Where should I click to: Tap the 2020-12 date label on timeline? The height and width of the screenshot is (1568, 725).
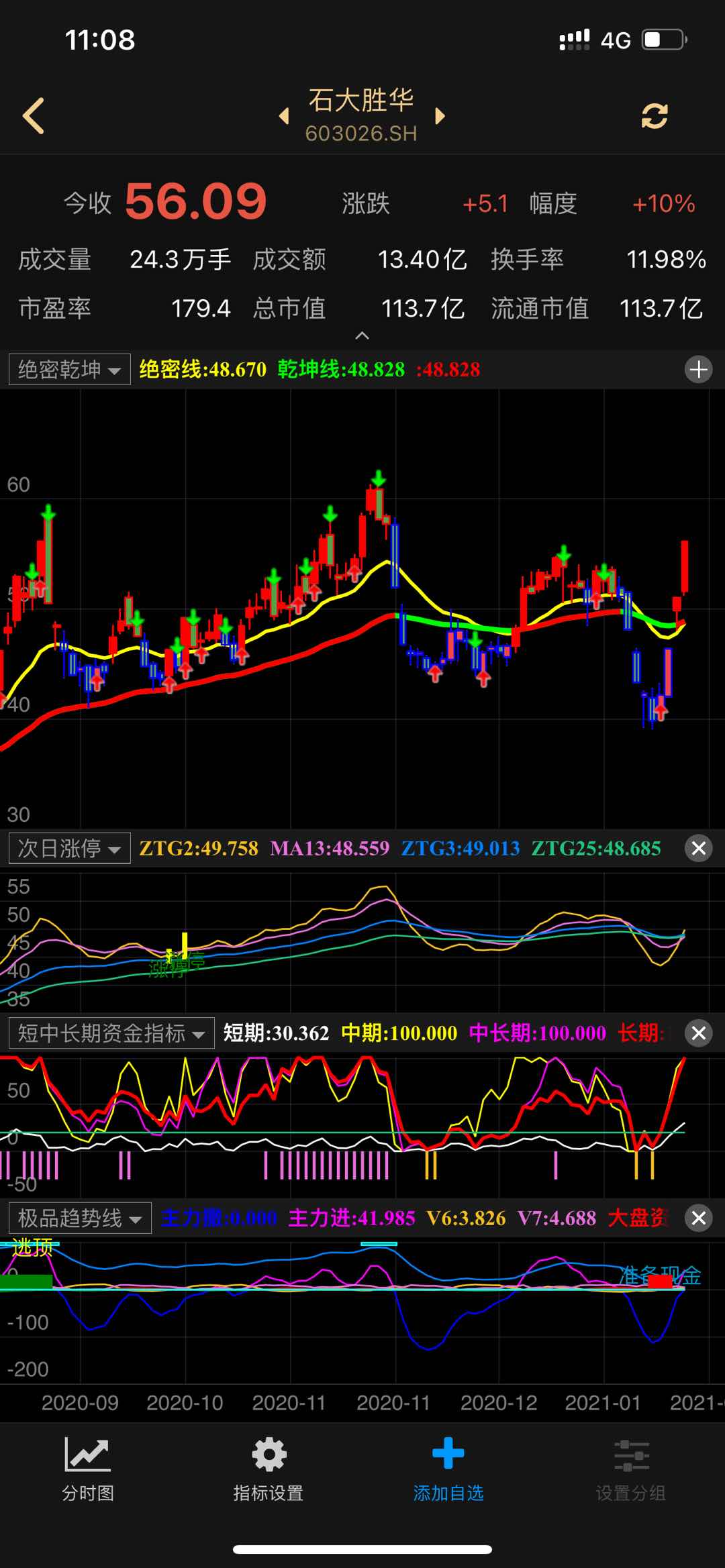[499, 1403]
